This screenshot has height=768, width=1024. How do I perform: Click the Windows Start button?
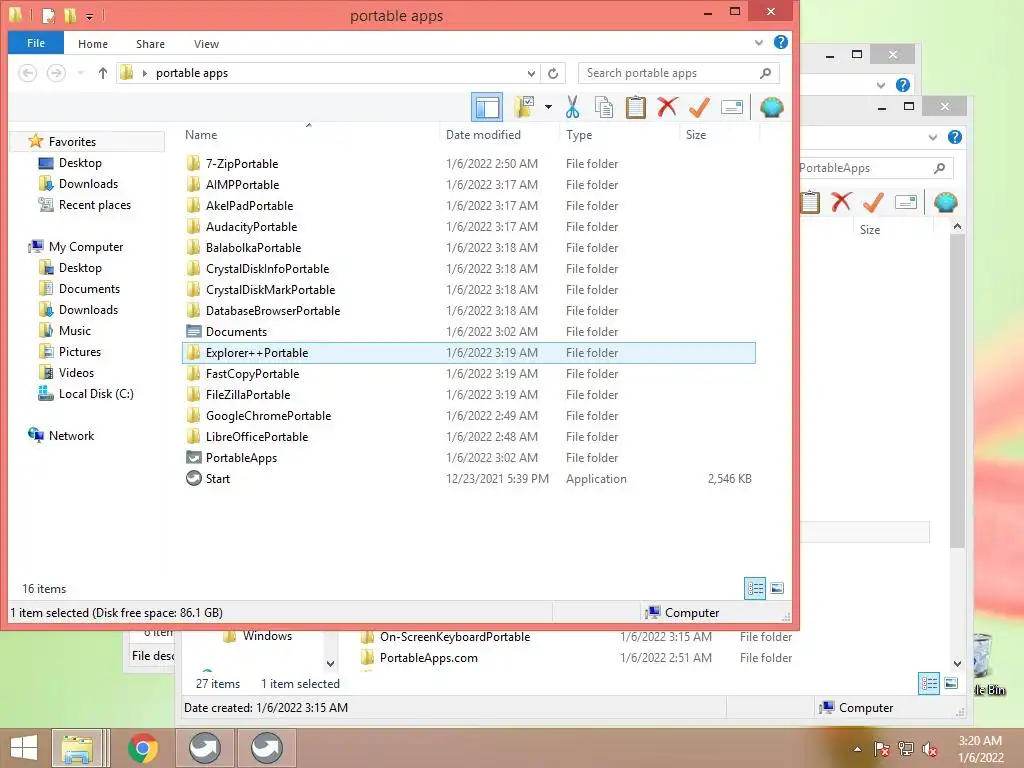coord(24,748)
